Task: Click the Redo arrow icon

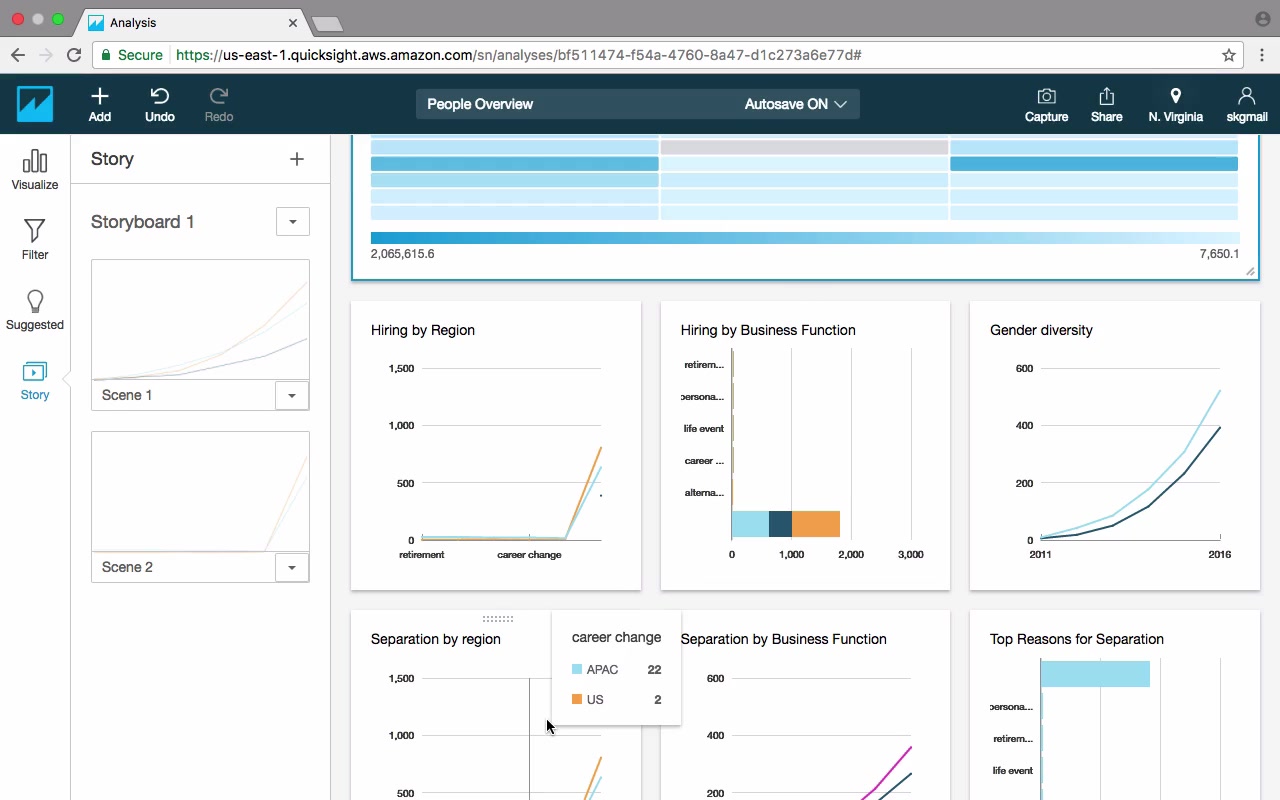Action: (x=219, y=96)
